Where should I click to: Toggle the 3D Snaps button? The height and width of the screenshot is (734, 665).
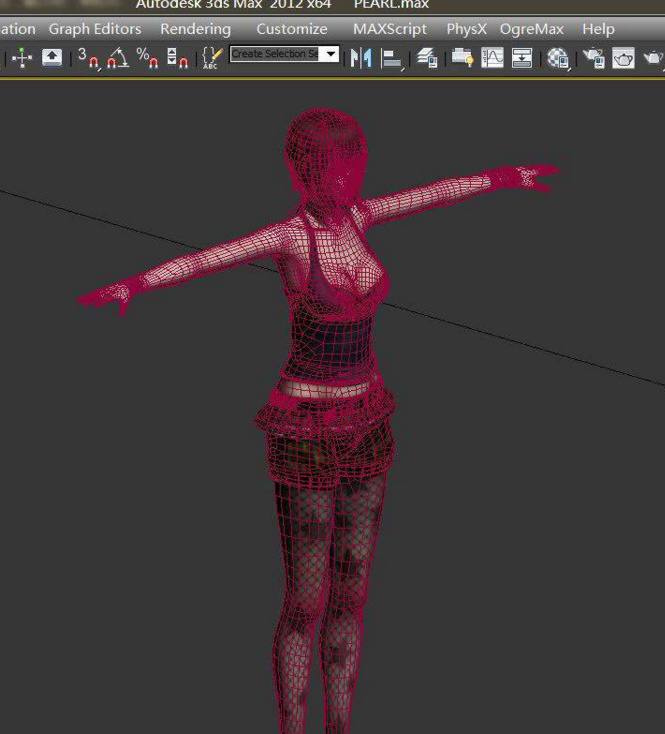coord(88,58)
